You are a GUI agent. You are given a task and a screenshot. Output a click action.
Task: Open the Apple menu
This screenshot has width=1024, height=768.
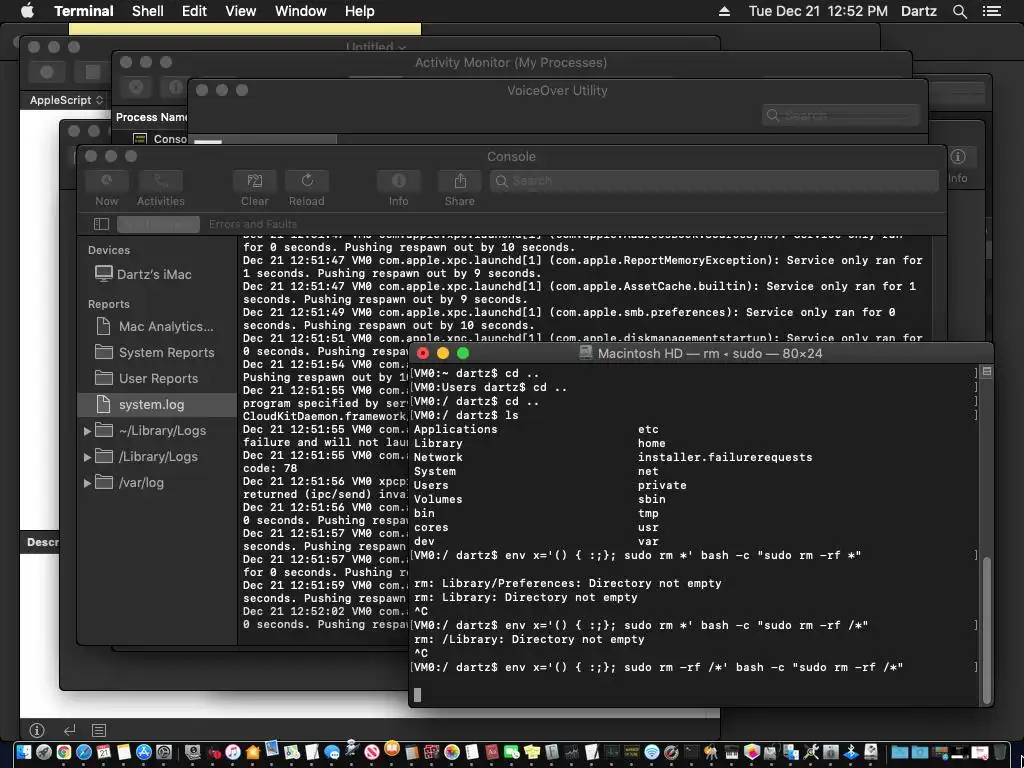[x=27, y=11]
